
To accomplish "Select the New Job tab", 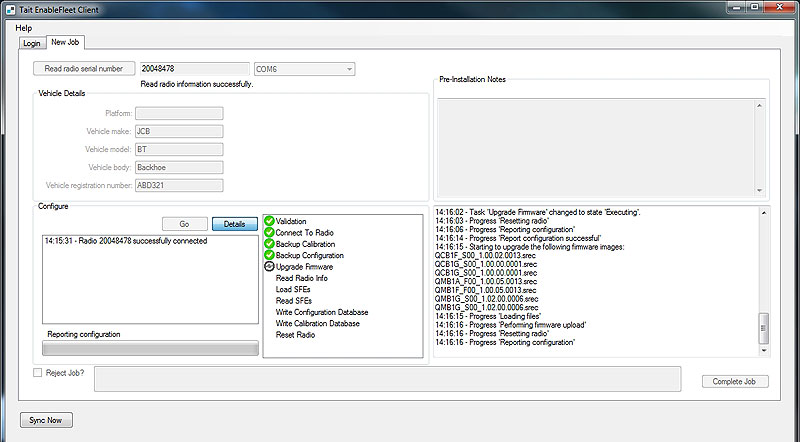I will point(68,43).
